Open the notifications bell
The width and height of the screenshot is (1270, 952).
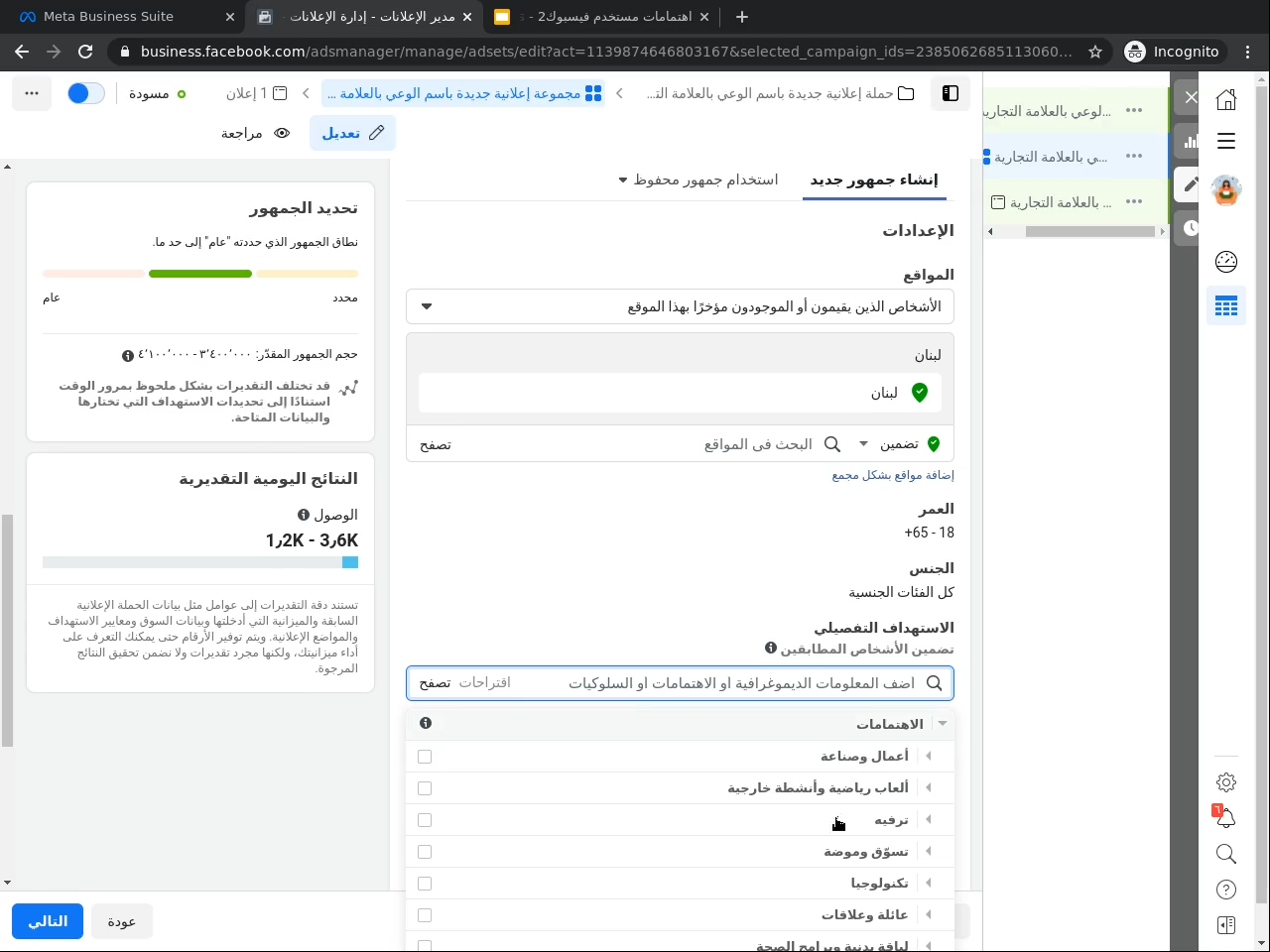click(1226, 818)
